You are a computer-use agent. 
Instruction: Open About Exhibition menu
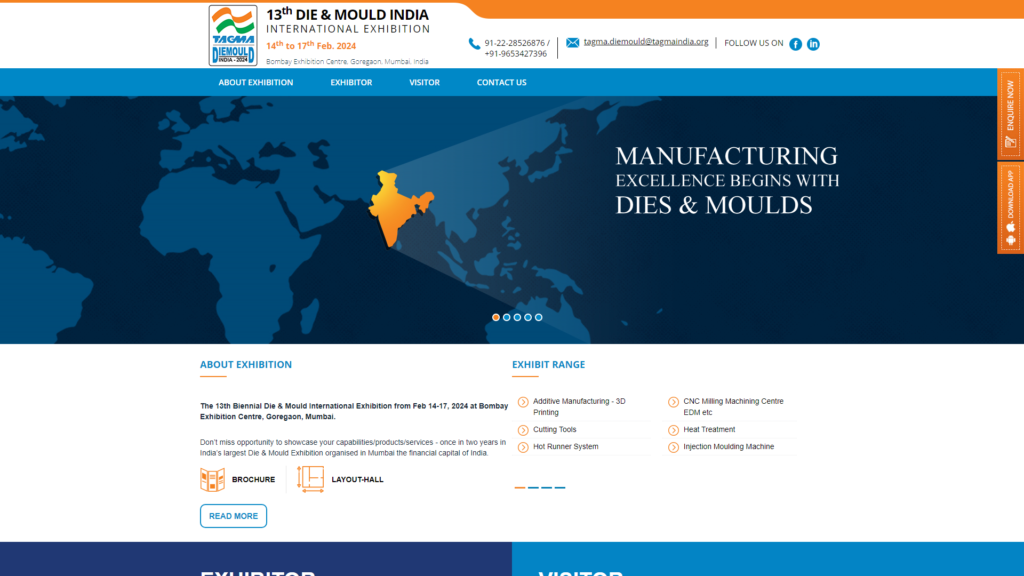pos(256,82)
